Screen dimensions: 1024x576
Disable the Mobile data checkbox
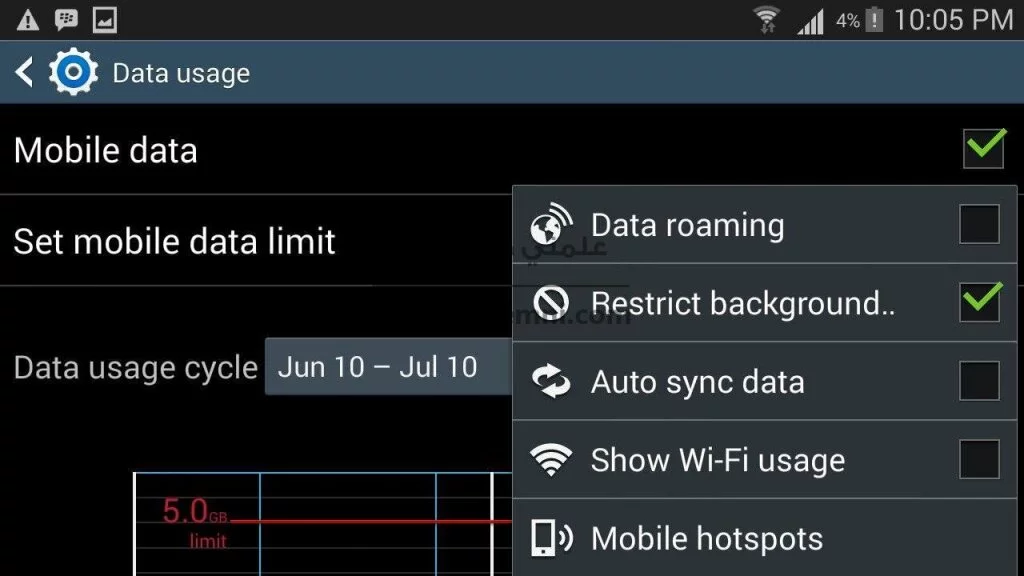pyautogui.click(x=983, y=149)
